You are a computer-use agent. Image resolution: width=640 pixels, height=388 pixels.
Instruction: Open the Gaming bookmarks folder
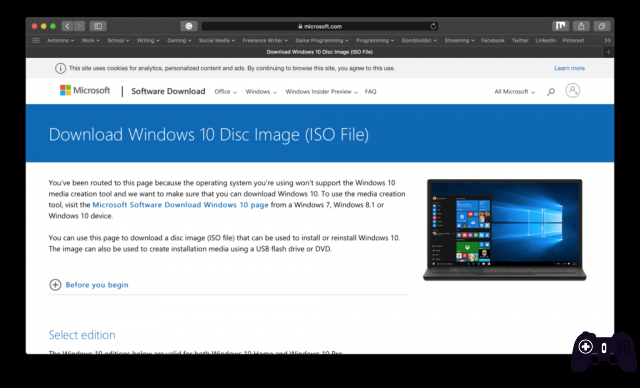point(179,40)
